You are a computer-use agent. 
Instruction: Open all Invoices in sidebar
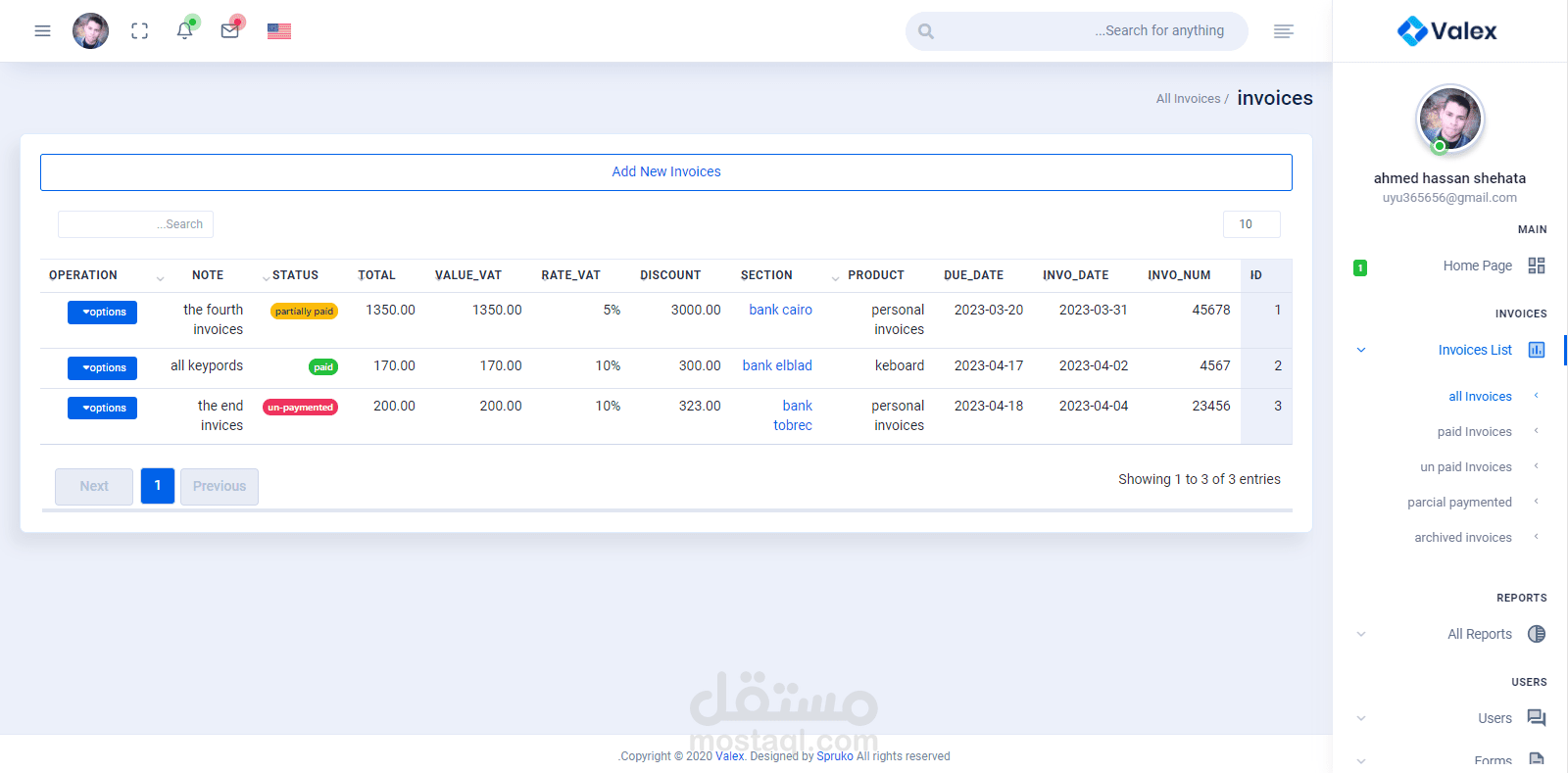point(1480,397)
